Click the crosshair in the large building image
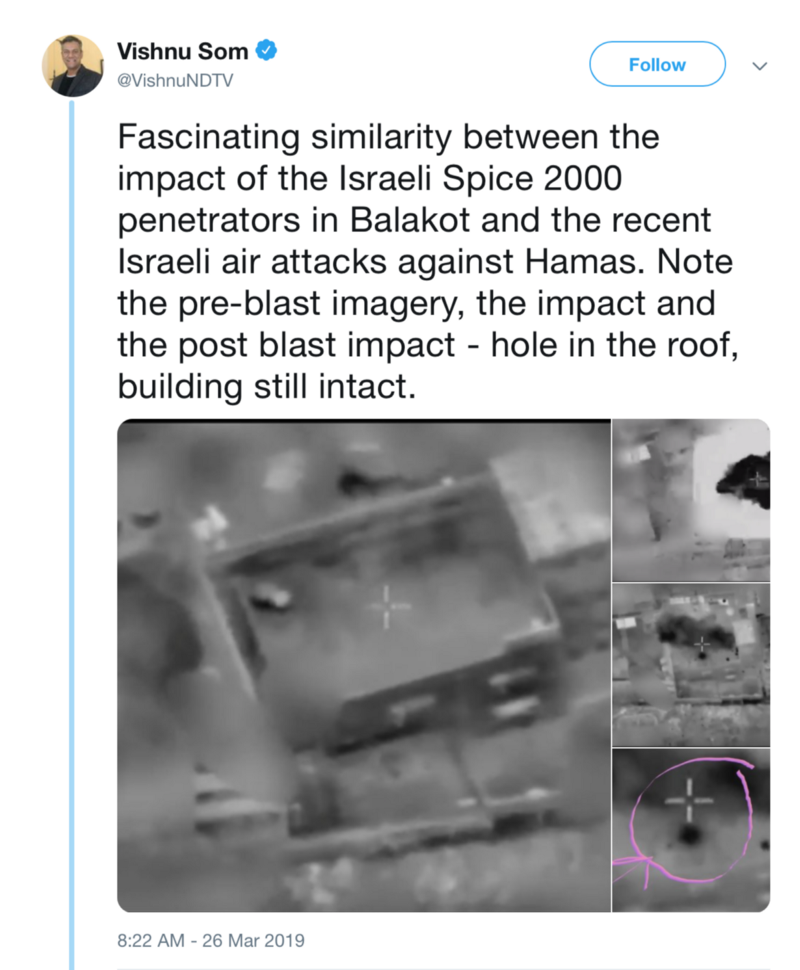 tap(387, 607)
